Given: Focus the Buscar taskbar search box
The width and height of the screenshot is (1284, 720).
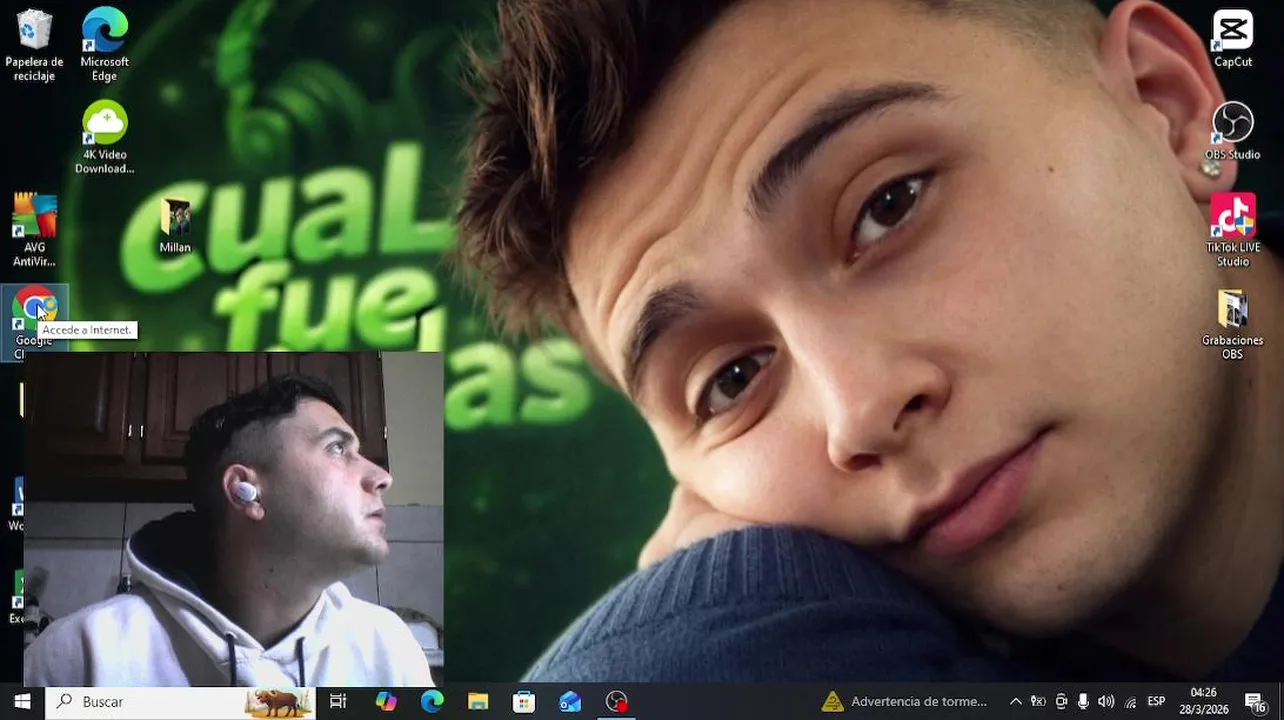Looking at the screenshot, I should (180, 702).
